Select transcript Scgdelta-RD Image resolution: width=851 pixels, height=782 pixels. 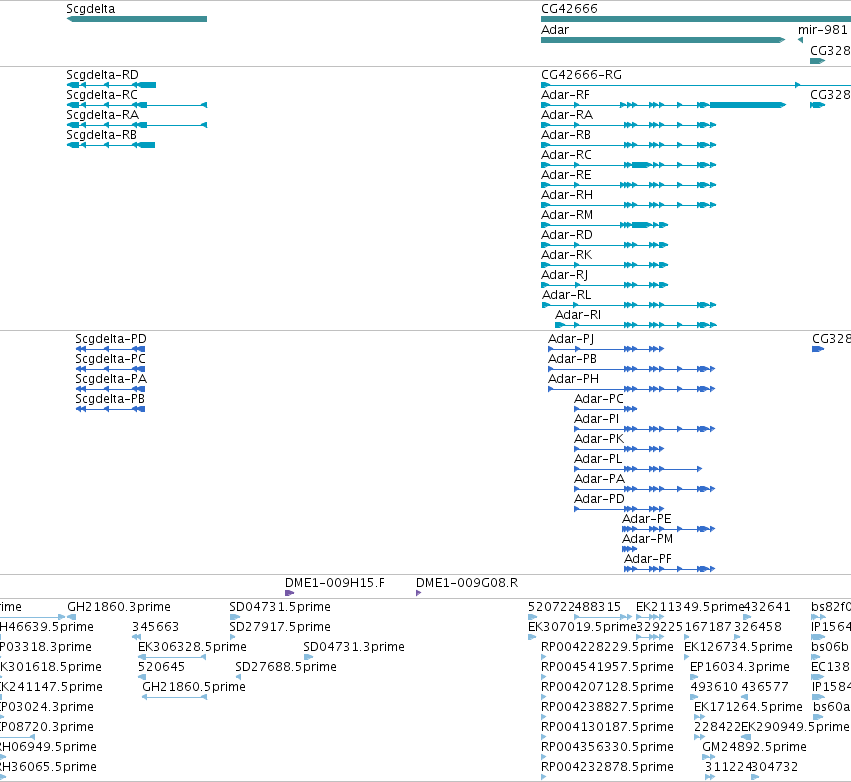(x=111, y=85)
